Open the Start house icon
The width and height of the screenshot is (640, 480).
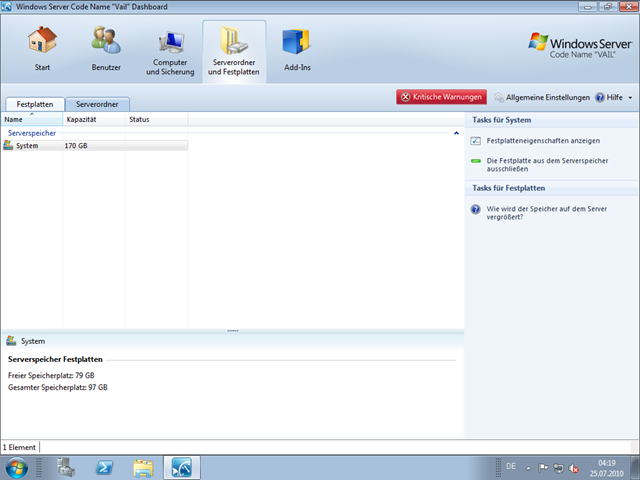[42, 40]
